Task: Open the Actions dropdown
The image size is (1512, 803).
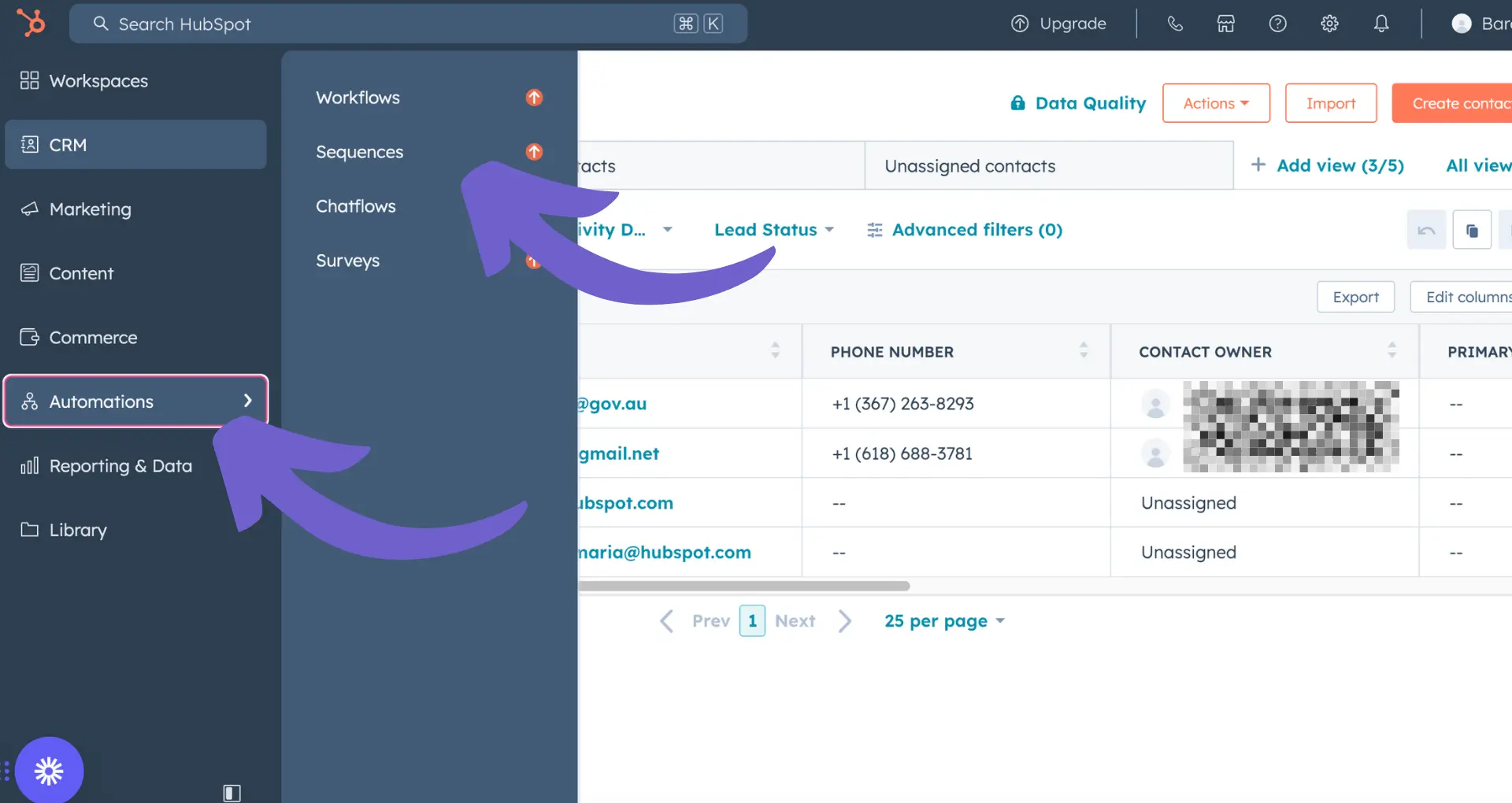Action: point(1216,103)
